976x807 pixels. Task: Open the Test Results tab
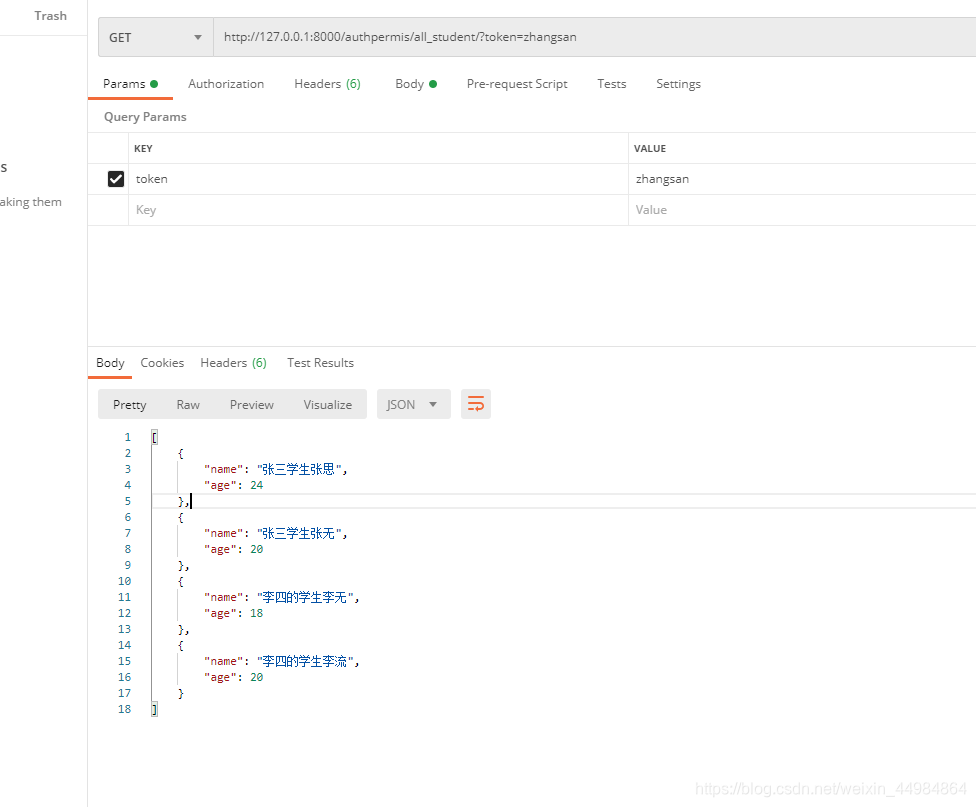point(320,363)
